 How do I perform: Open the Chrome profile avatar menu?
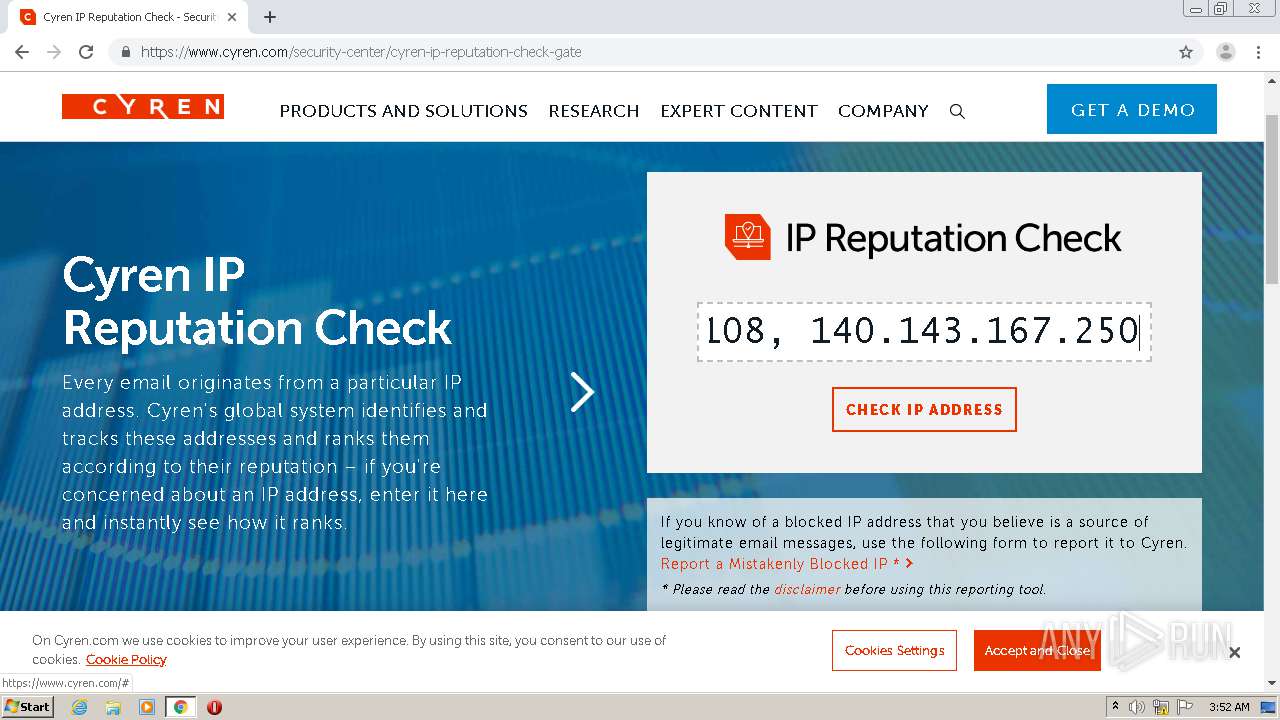pyautogui.click(x=1225, y=52)
